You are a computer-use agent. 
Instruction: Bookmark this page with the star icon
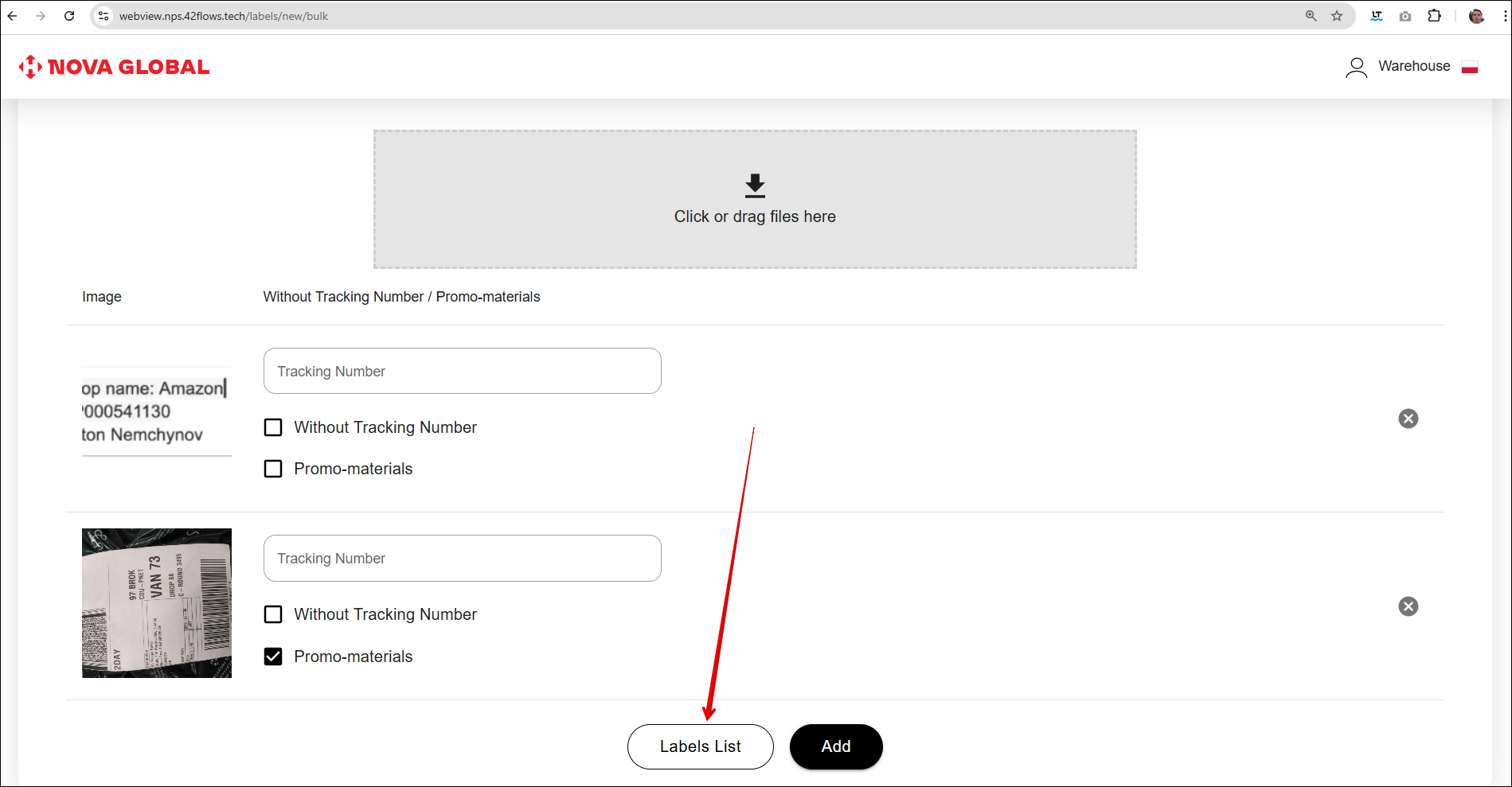pos(1337,16)
